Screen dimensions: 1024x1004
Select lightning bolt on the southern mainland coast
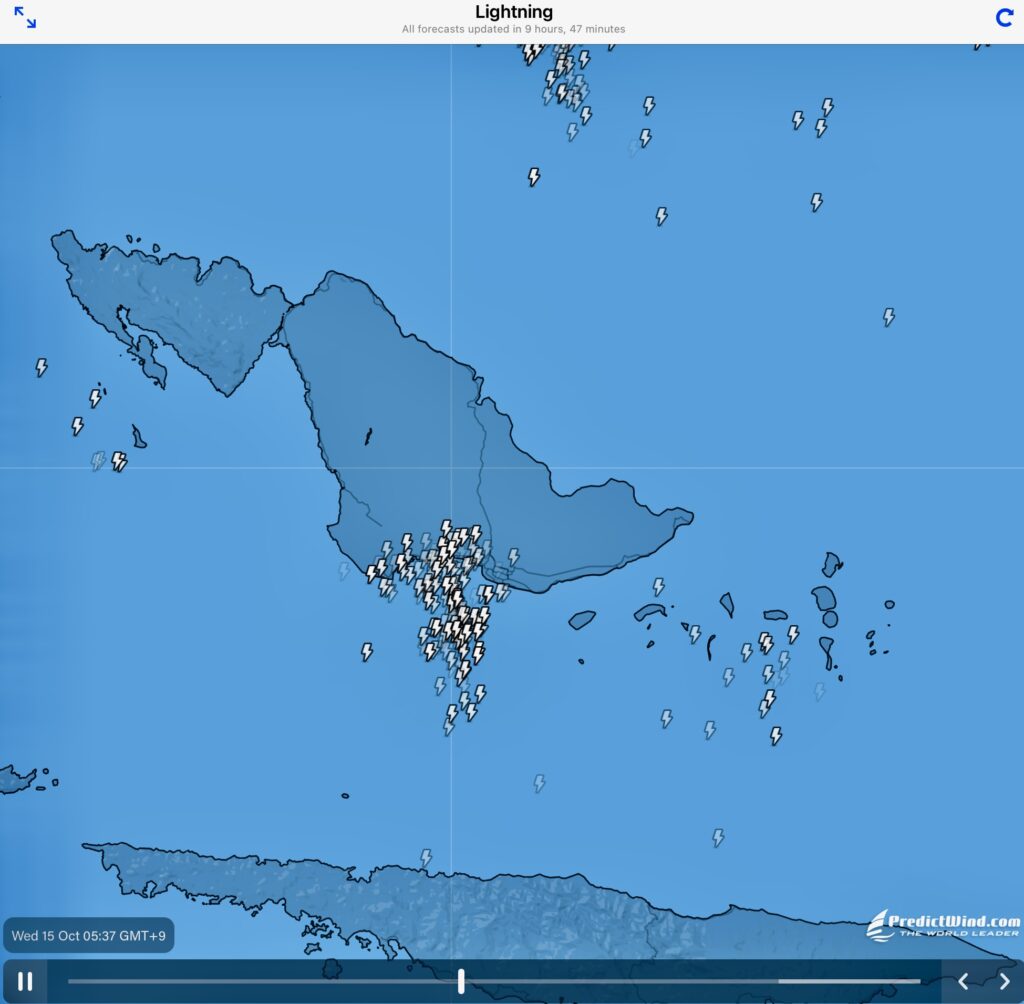pyautogui.click(x=426, y=857)
